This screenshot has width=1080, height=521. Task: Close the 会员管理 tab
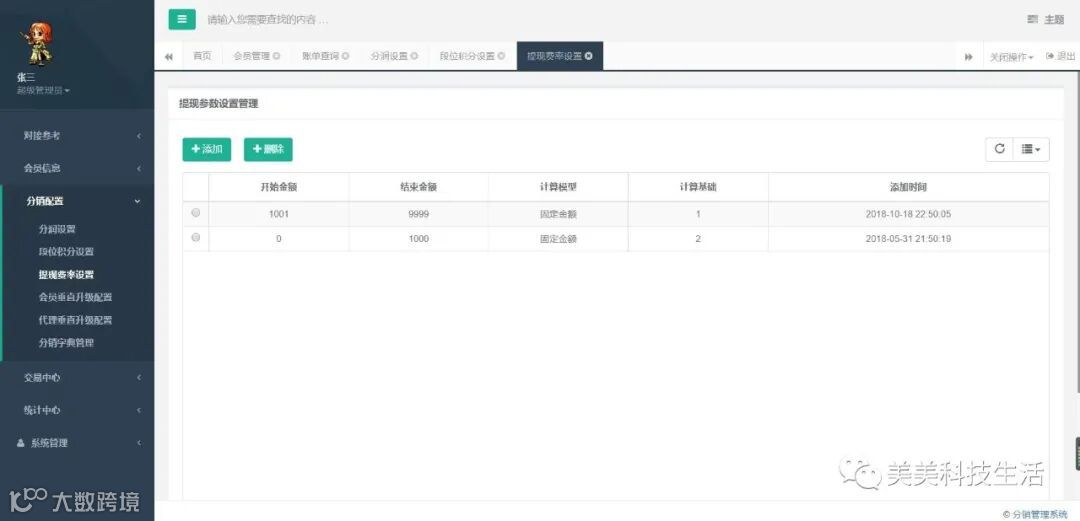point(276,57)
